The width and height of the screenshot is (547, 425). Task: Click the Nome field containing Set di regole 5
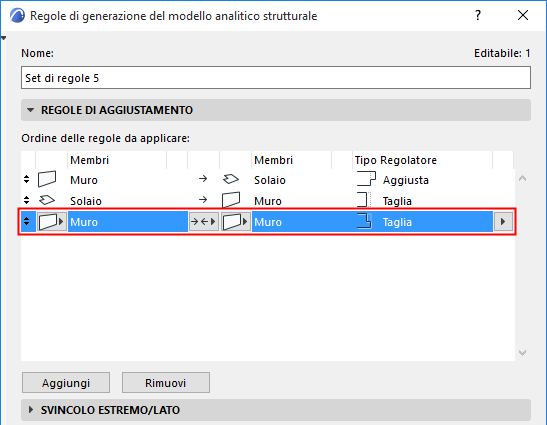(276, 78)
